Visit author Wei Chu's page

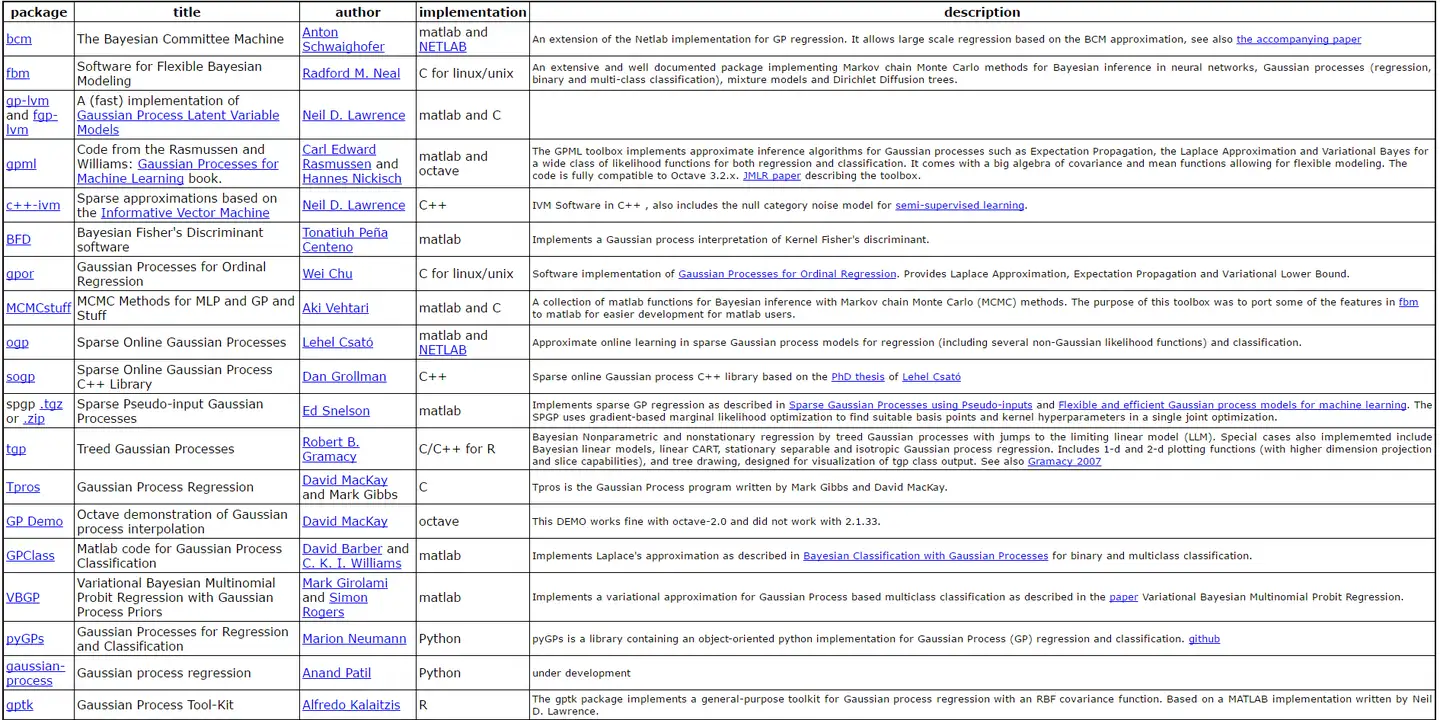click(x=327, y=273)
